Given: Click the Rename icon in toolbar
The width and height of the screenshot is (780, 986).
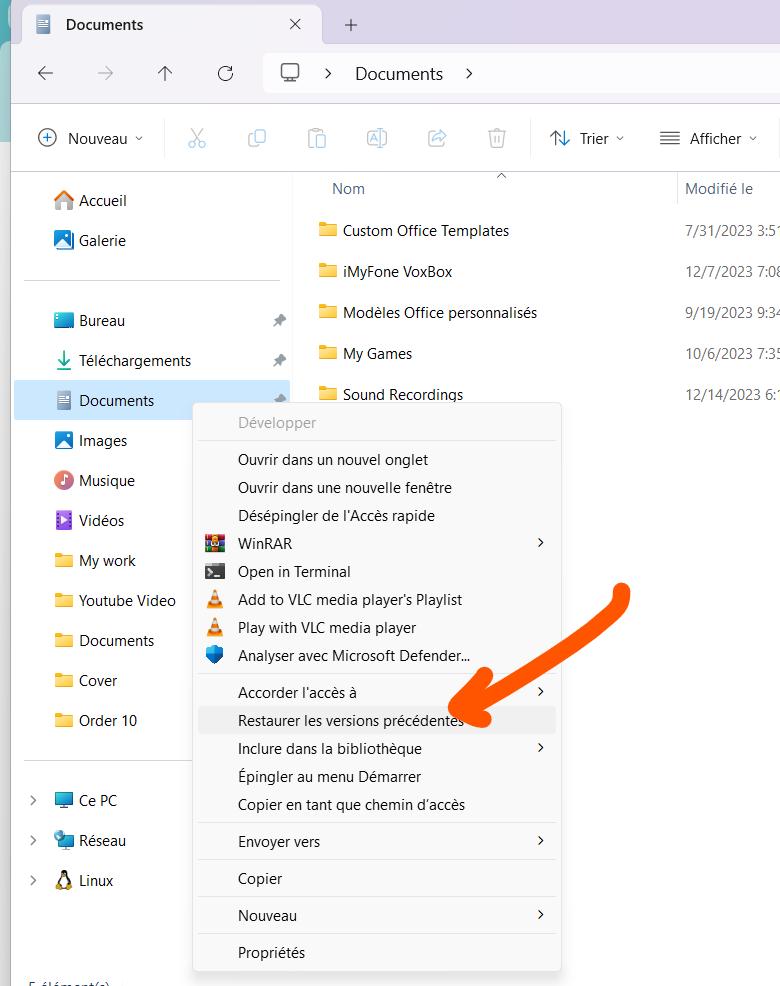Looking at the screenshot, I should point(377,138).
